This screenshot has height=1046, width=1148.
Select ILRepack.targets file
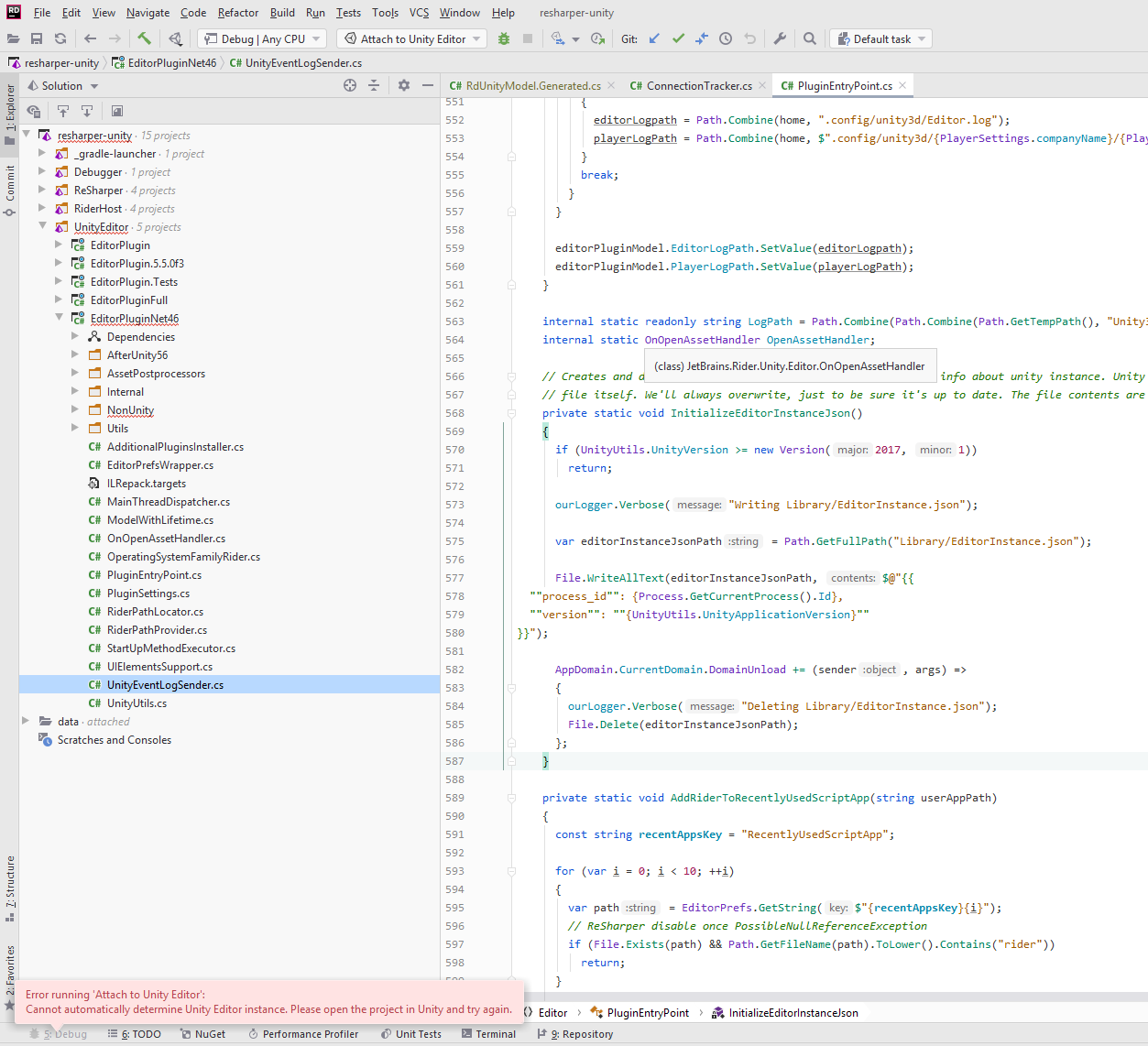(x=146, y=484)
